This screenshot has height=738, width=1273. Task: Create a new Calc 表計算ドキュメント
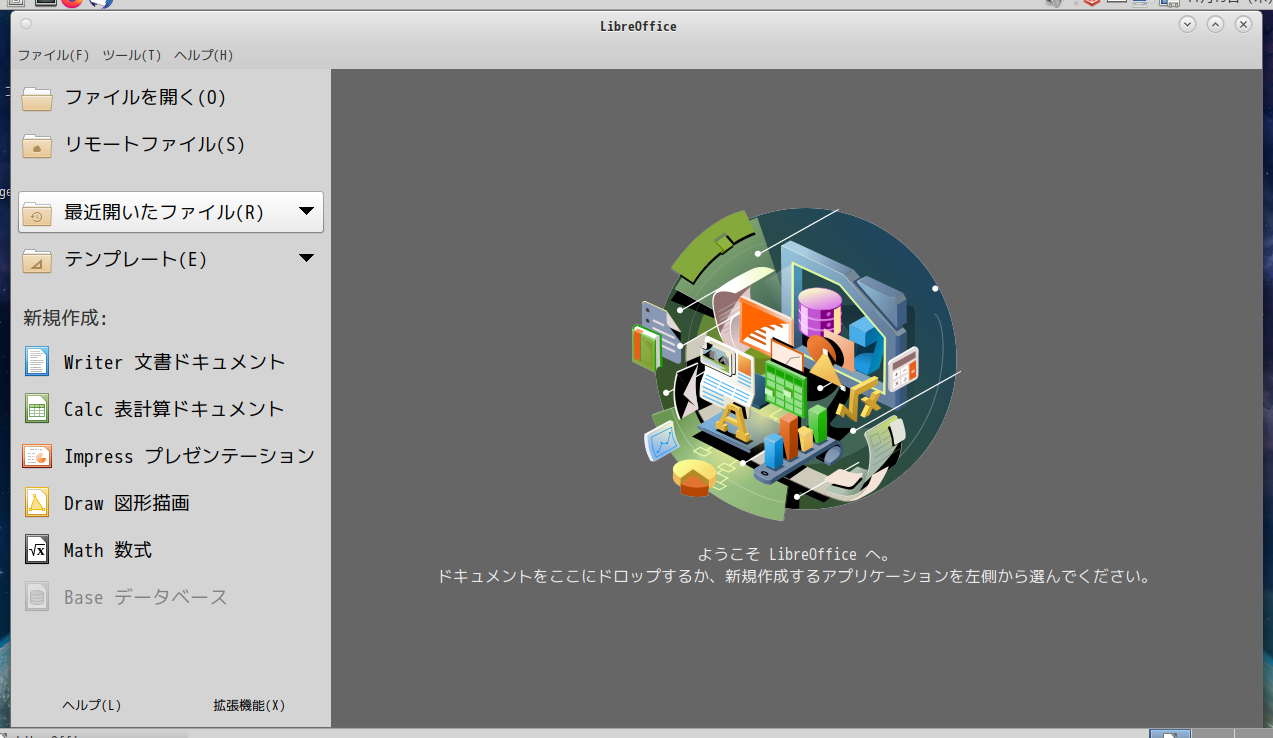[x=170, y=409]
